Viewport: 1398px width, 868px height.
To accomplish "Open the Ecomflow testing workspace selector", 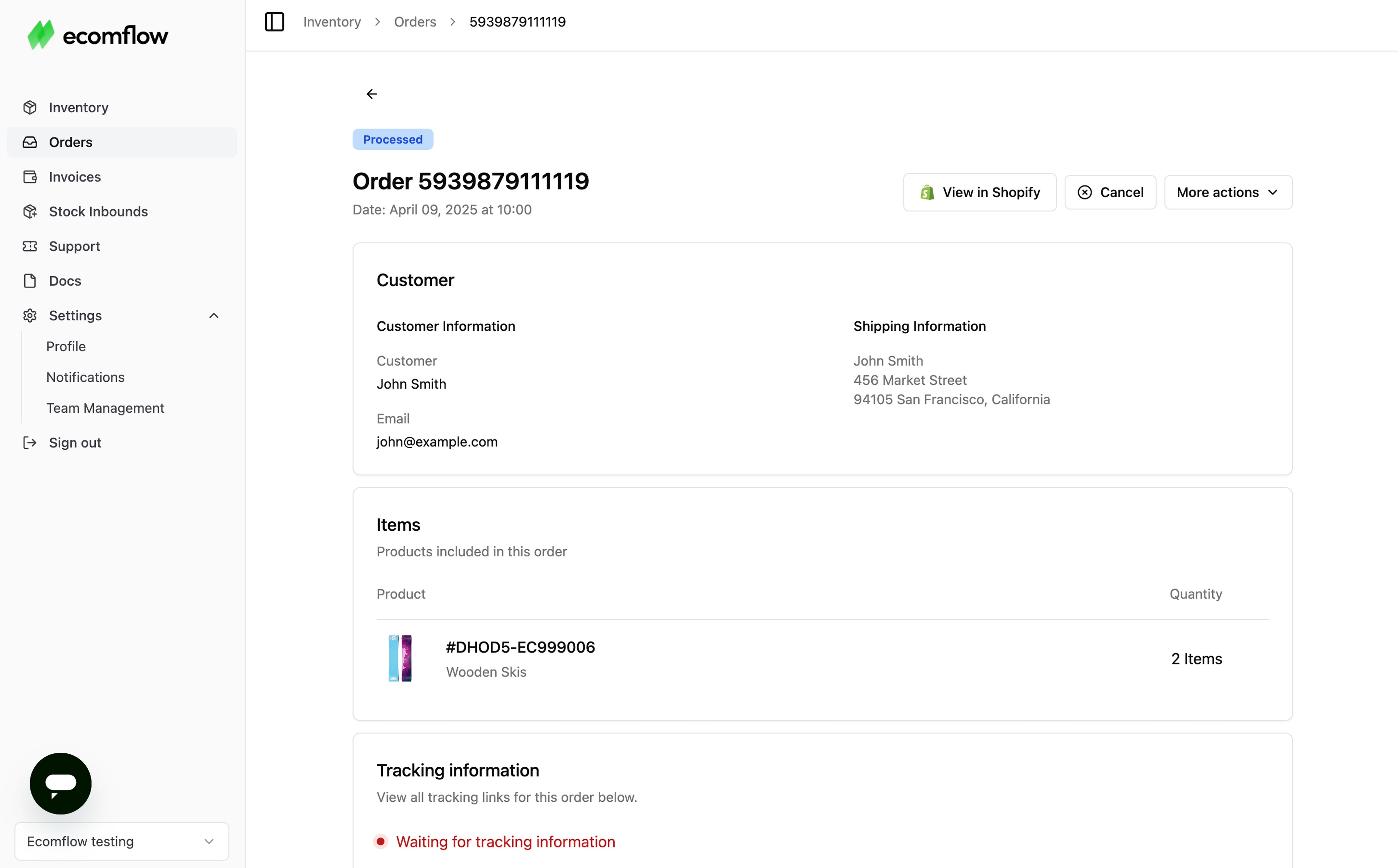I will (121, 841).
